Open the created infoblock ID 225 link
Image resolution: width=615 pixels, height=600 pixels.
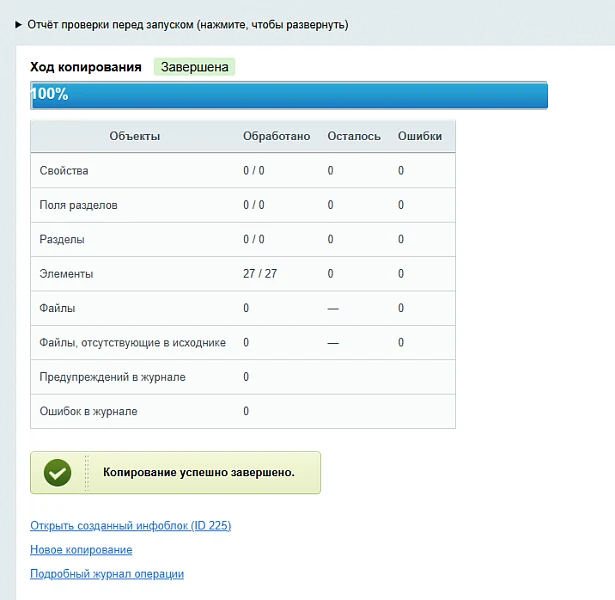(131, 525)
